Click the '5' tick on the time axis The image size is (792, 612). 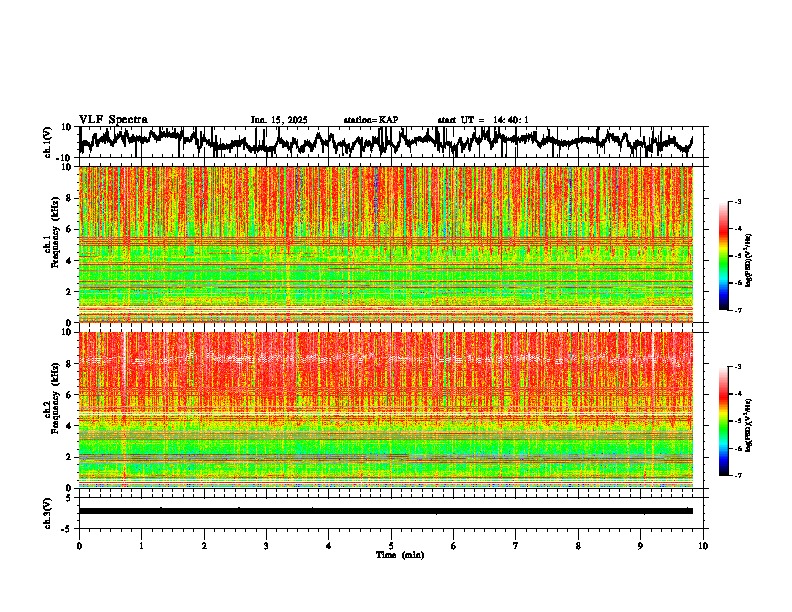391,546
